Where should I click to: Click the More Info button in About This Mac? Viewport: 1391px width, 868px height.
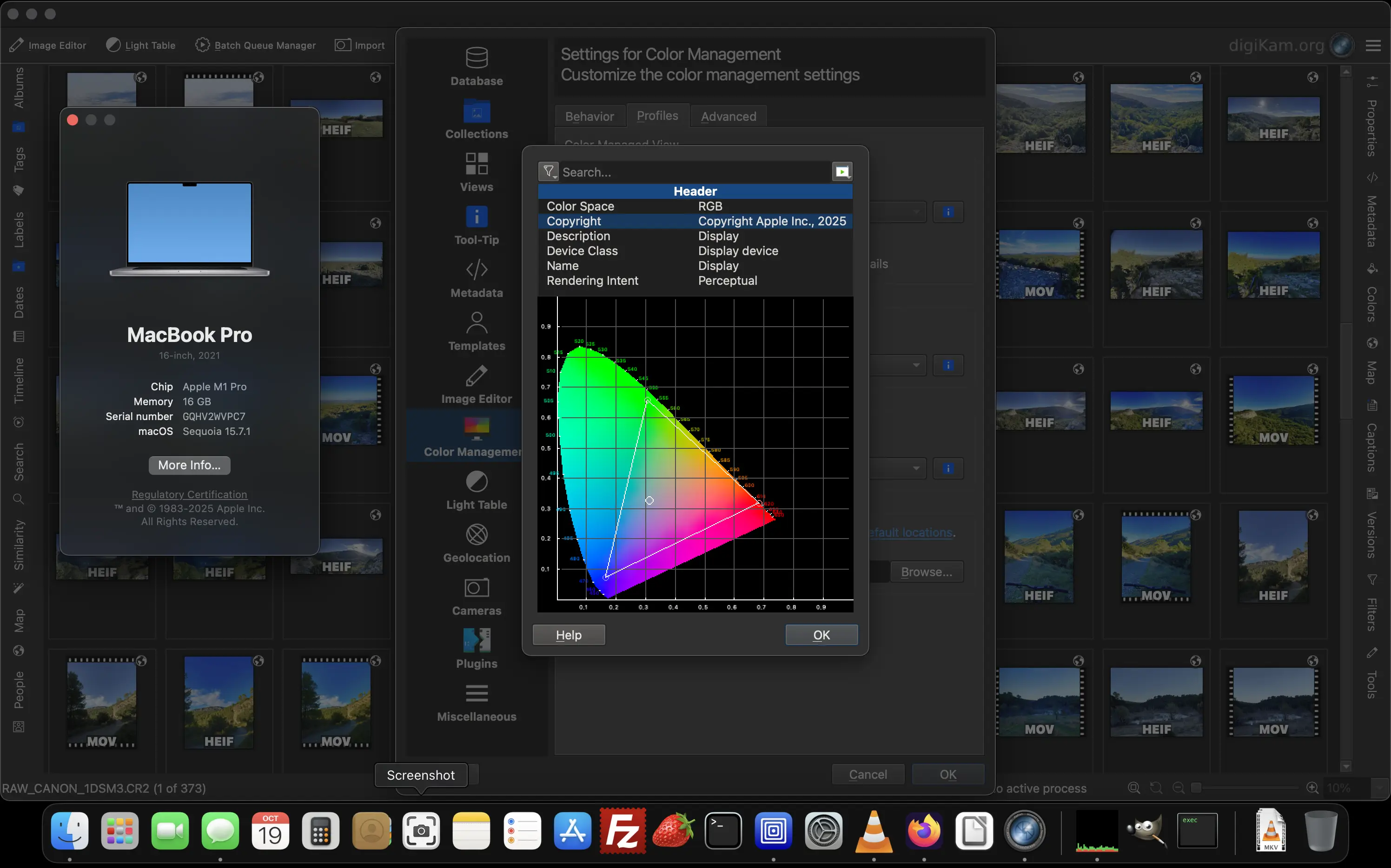click(189, 465)
